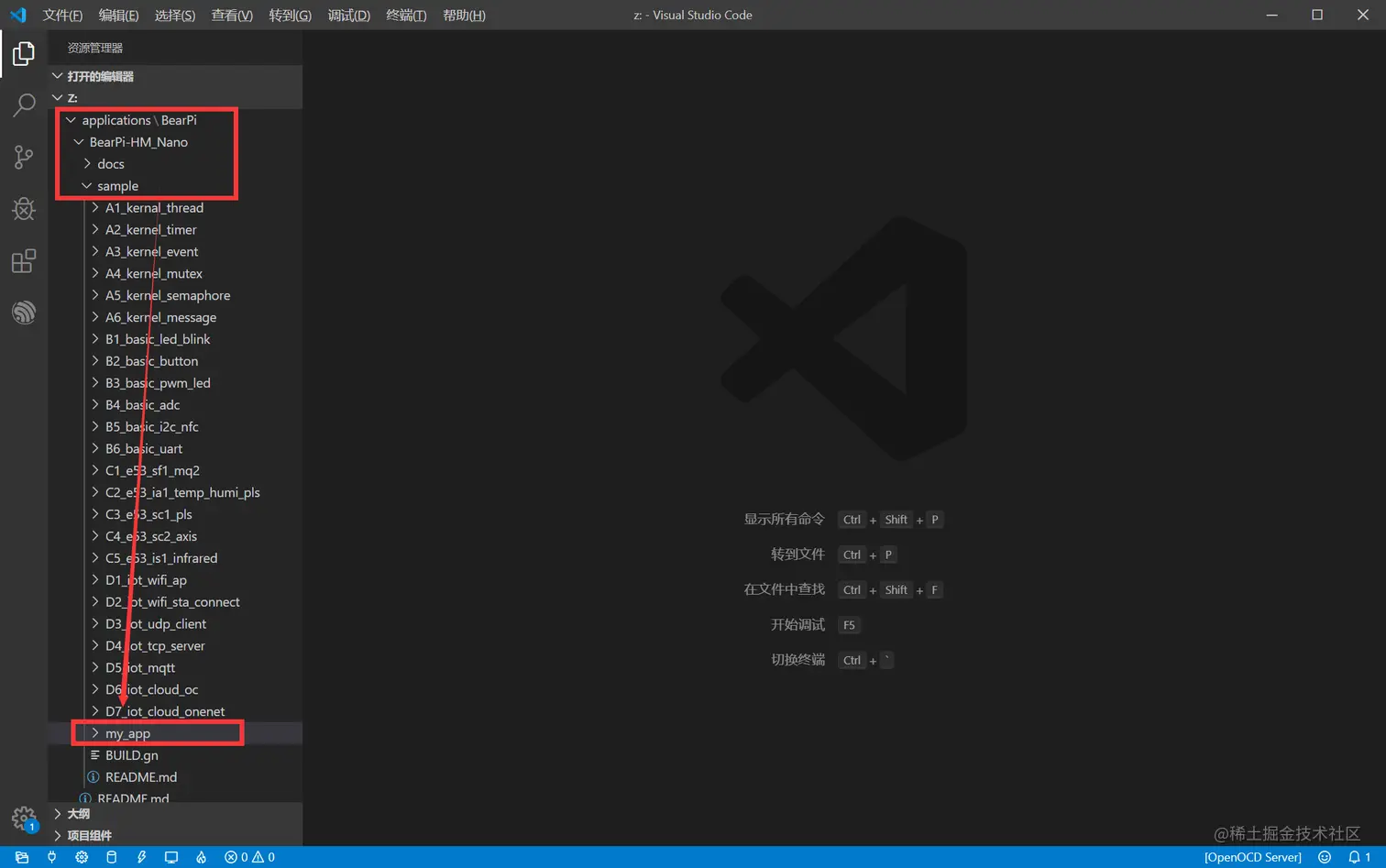
Task: Collapse the BearPi-HM_Nano folder
Action: pyautogui.click(x=175, y=142)
